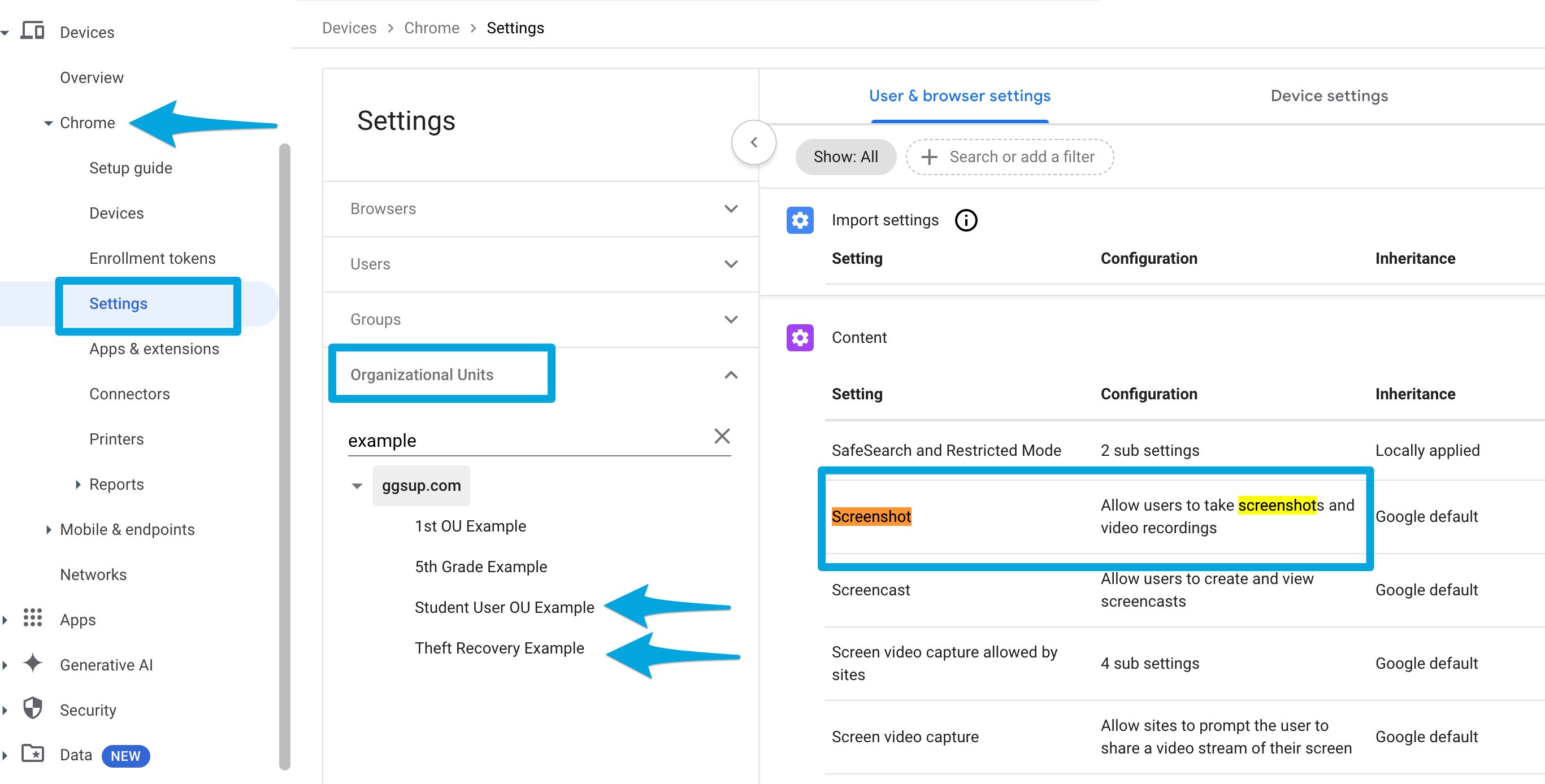Click the Show: All filter chip
The width and height of the screenshot is (1545, 784).
coord(845,157)
